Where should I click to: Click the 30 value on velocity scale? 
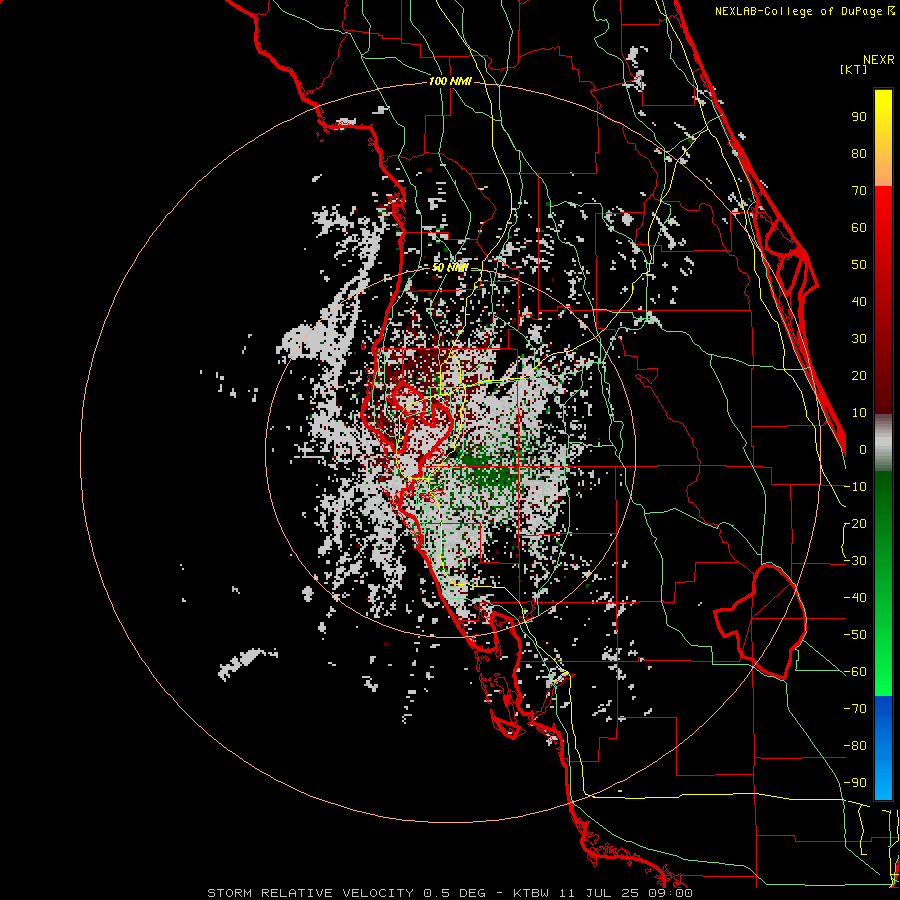[859, 339]
